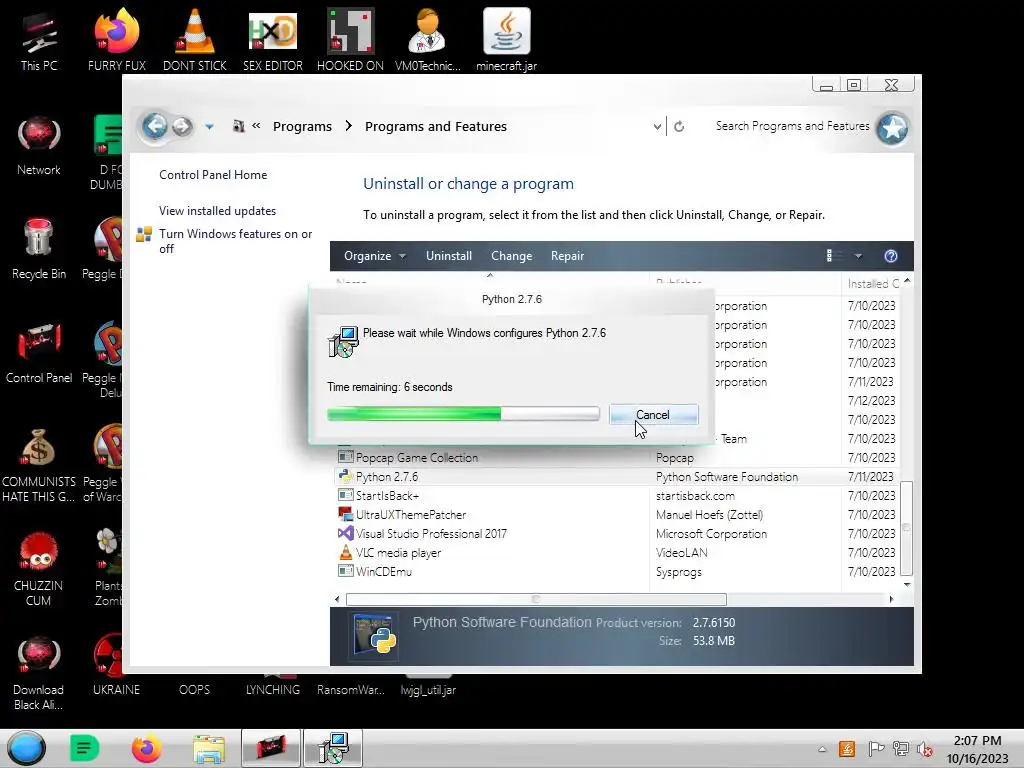Click the vertical scrollbar thumb in program list
The image size is (1024, 768).
906,527
